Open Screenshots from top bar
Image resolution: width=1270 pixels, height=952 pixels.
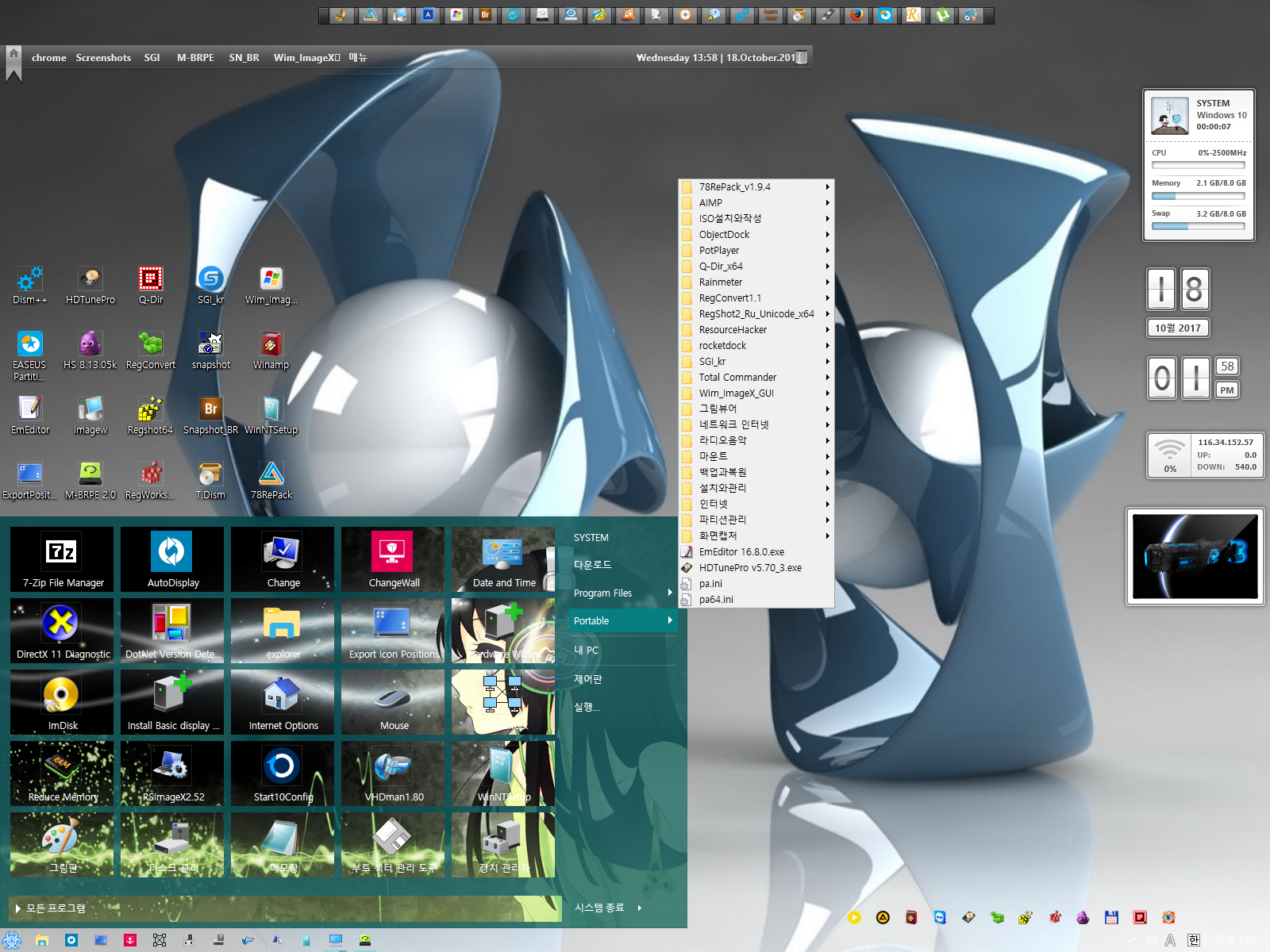pos(103,58)
